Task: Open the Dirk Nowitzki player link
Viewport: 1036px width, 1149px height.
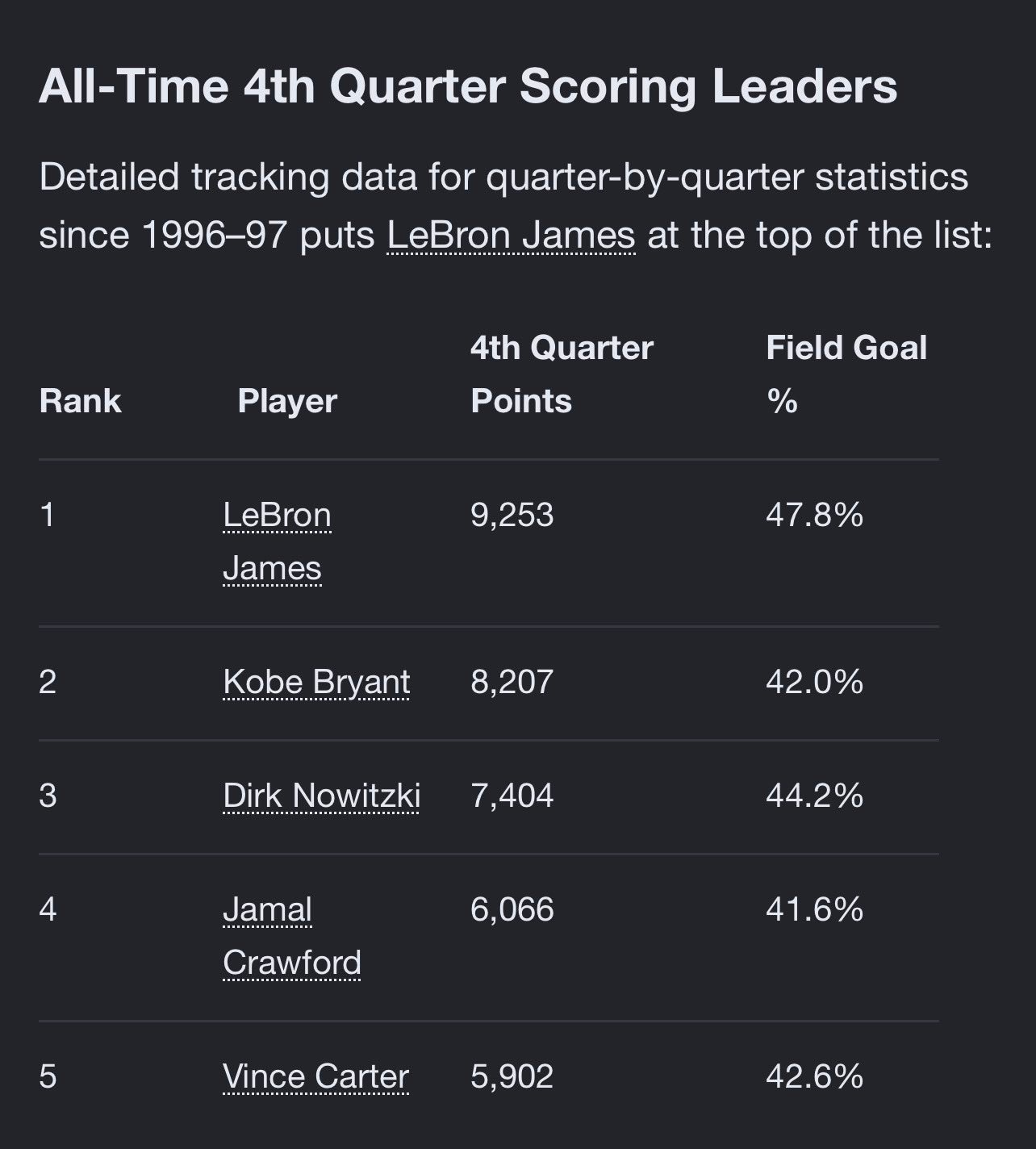Action: tap(321, 796)
